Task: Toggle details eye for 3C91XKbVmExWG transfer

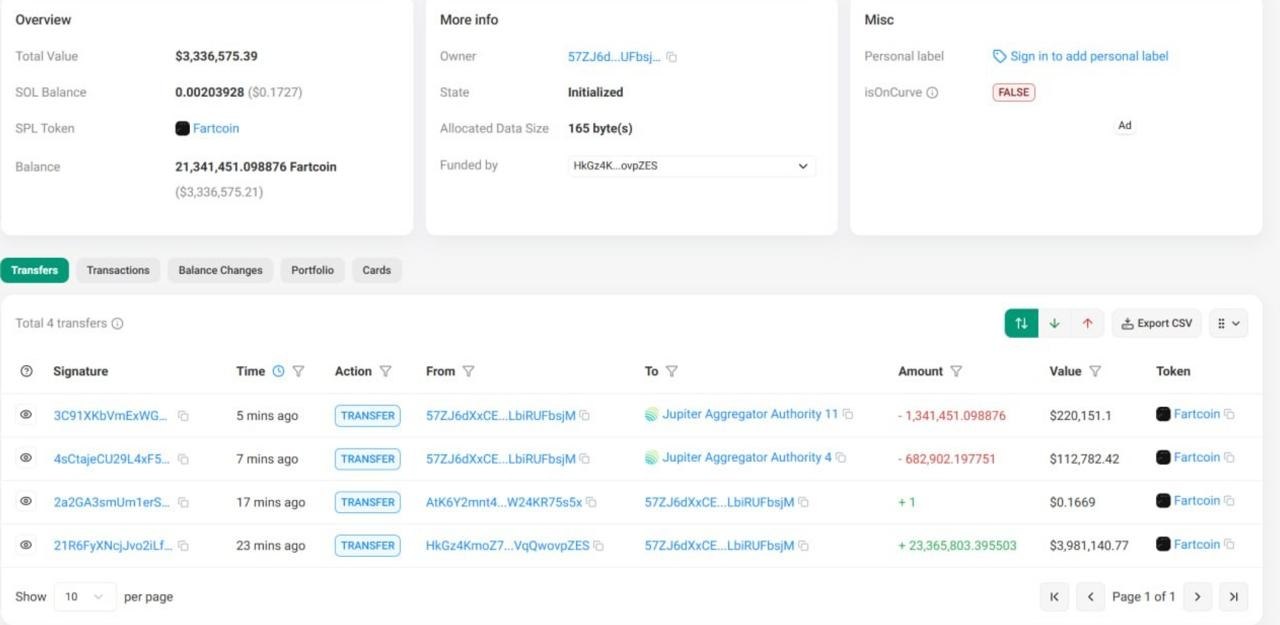Action: click(x=27, y=415)
